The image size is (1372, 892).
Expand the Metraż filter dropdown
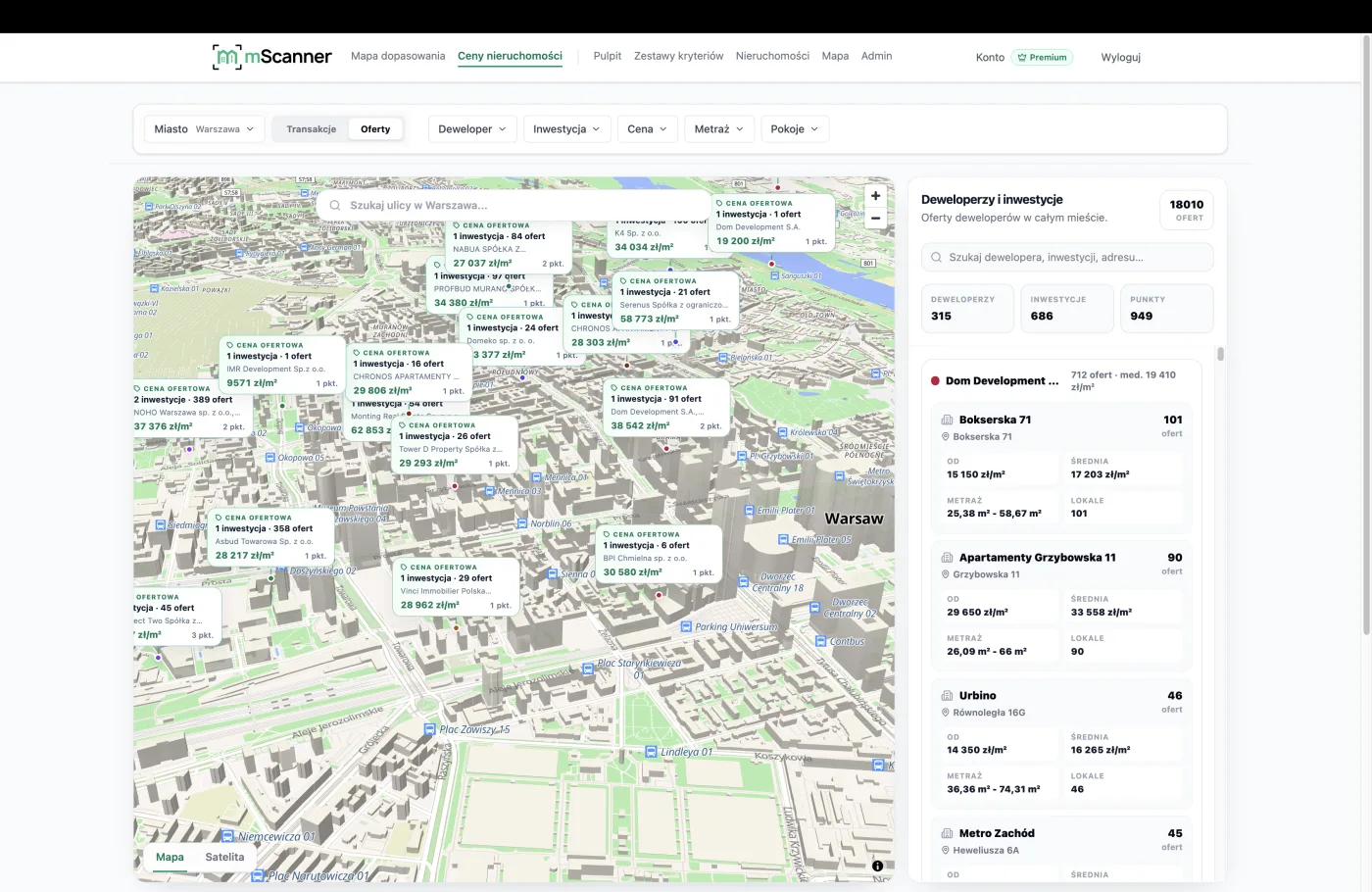719,129
